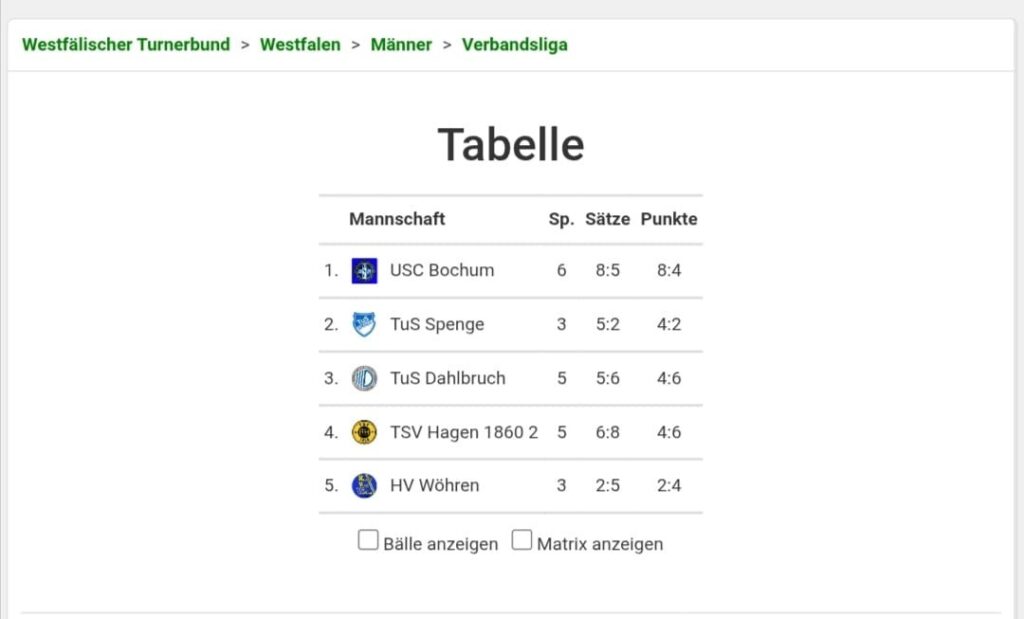Screen dimensions: 1024x619
Task: Select the TuS Dahlbruch team name
Action: [447, 378]
